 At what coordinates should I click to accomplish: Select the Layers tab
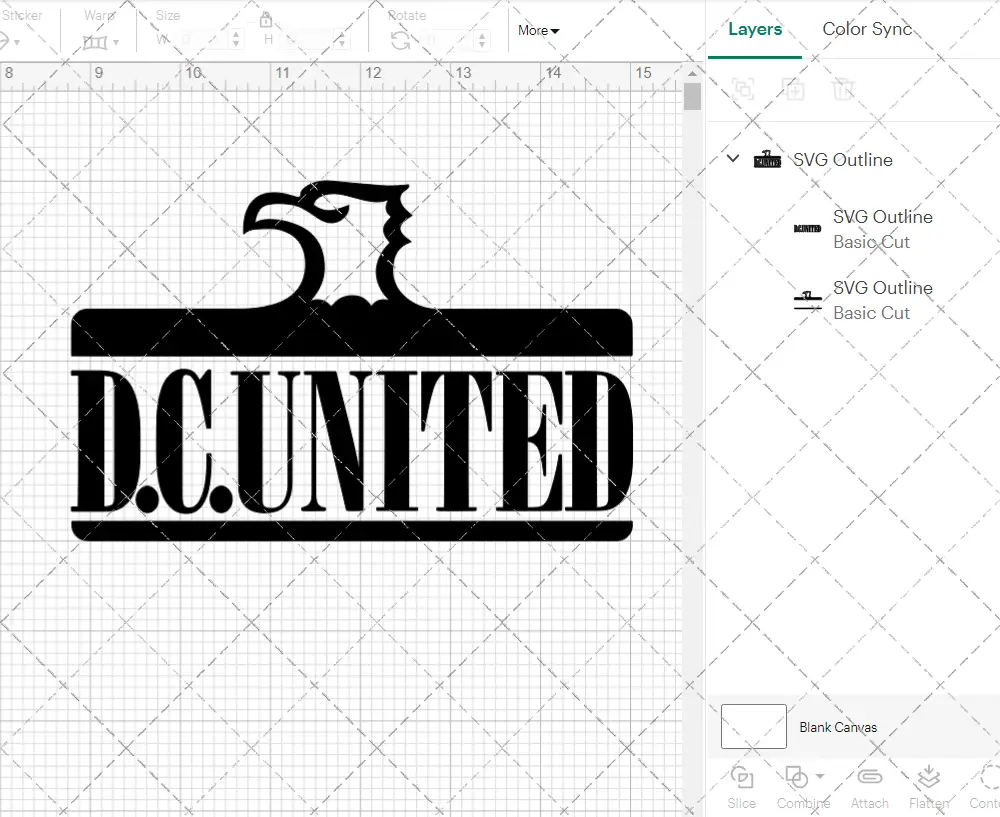click(x=755, y=30)
